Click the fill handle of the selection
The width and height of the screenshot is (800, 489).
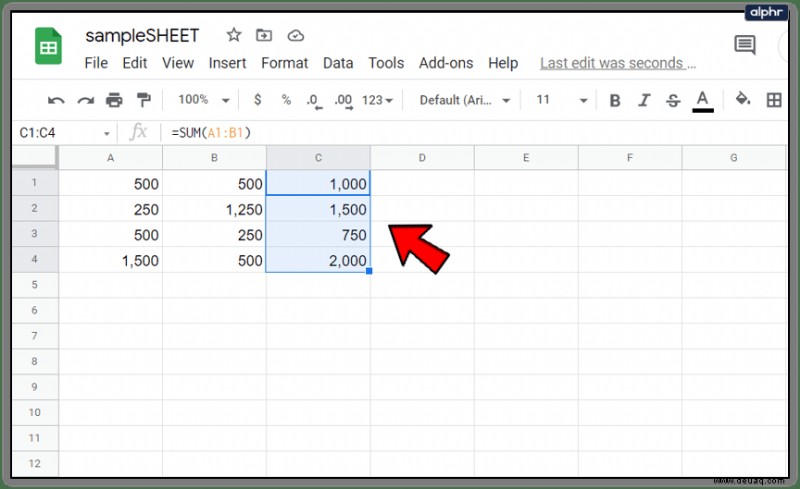pyautogui.click(x=369, y=271)
